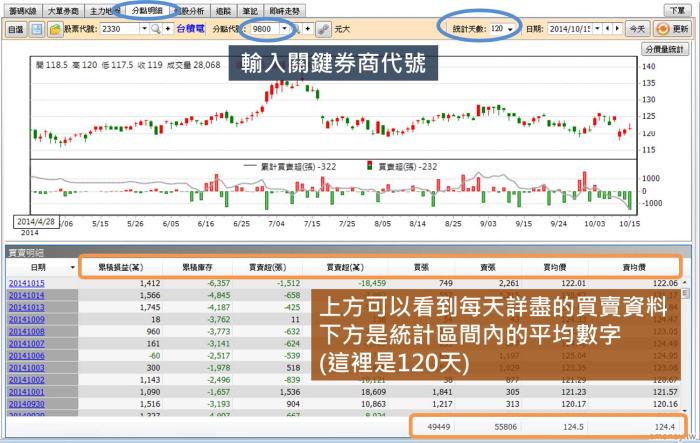This screenshot has width=700, height=443.
Task: Click the table scrollbar up arrow
Action: click(685, 283)
